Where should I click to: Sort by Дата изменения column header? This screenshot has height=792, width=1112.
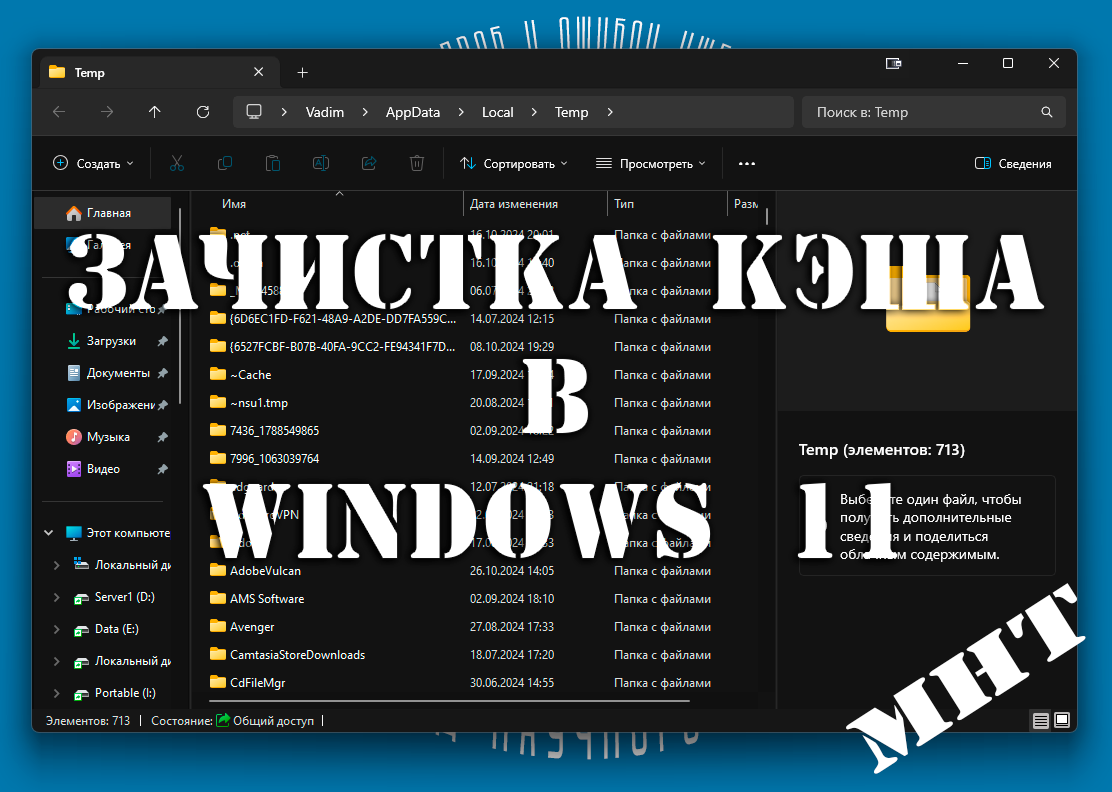click(513, 204)
